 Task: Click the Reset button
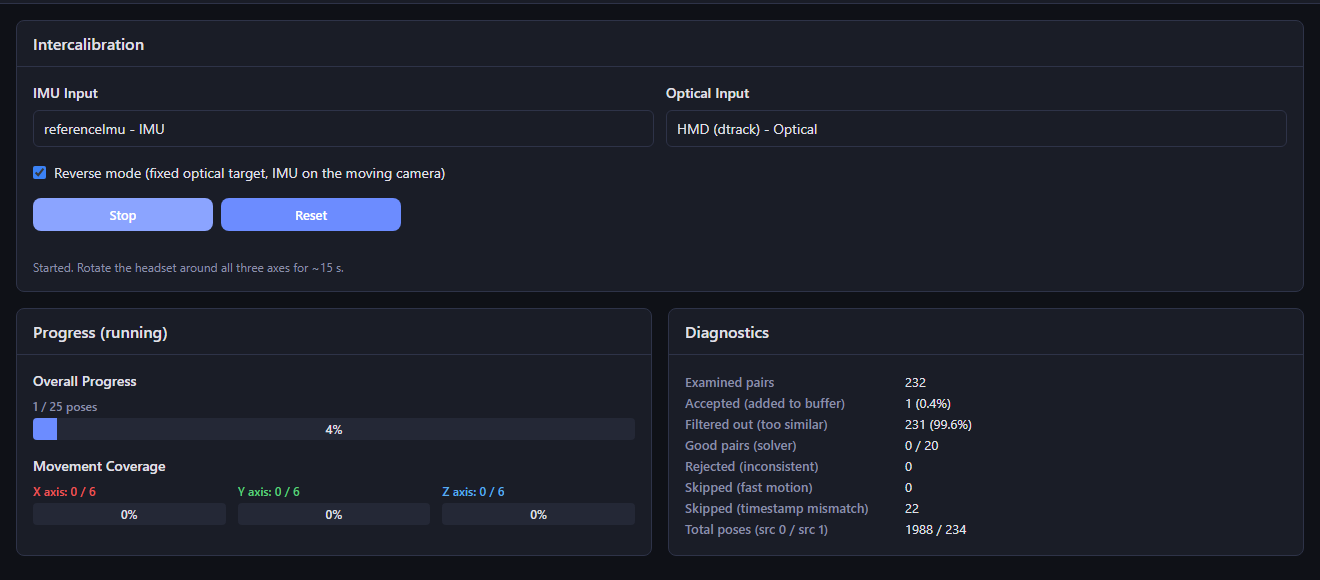tap(311, 215)
